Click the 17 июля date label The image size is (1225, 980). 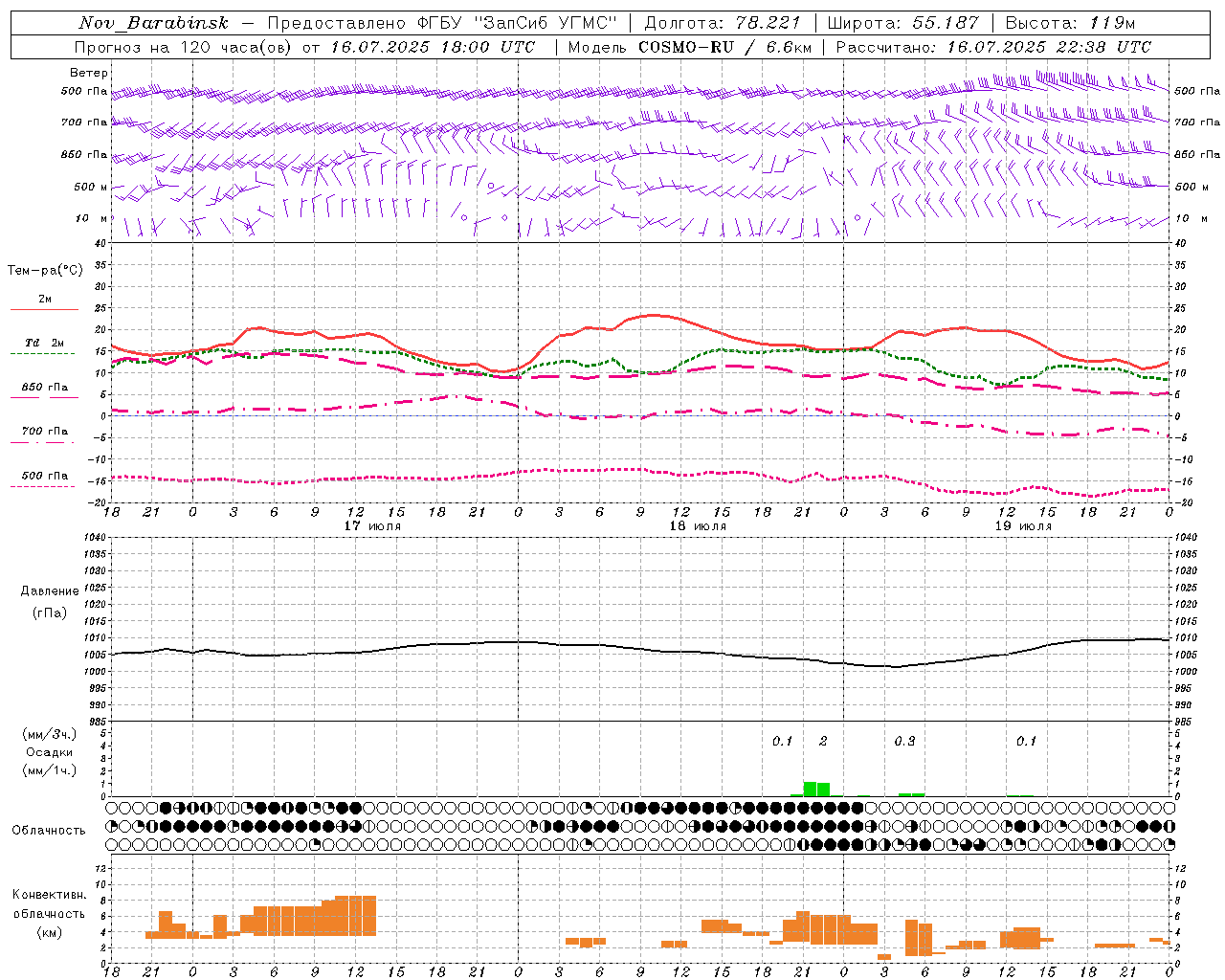(x=372, y=525)
